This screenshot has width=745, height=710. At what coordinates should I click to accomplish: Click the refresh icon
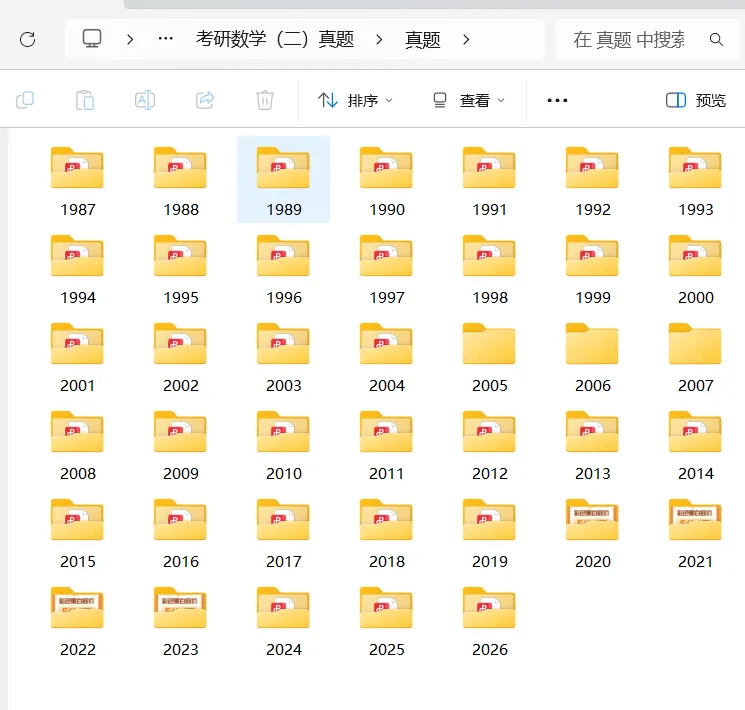[x=28, y=39]
